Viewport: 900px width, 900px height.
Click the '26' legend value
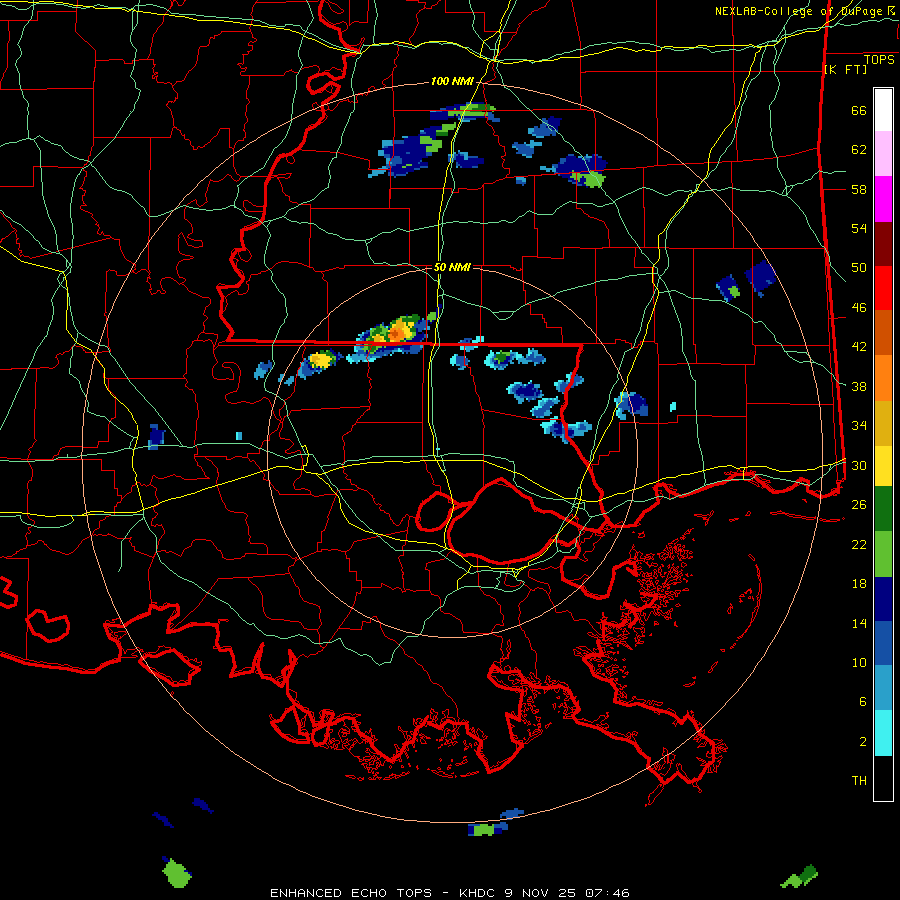click(859, 505)
